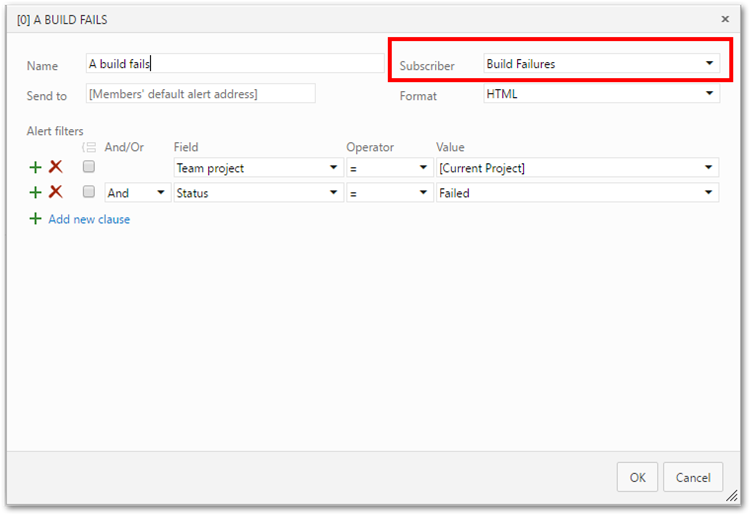Click the green plus beside Add new clause
This screenshot has height=515, width=750.
pos(35,219)
